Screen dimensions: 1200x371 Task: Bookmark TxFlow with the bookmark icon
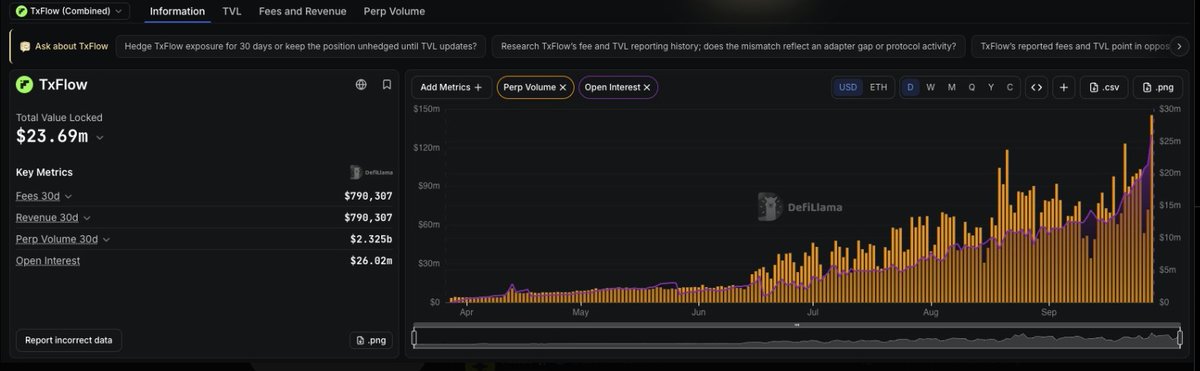(x=387, y=85)
